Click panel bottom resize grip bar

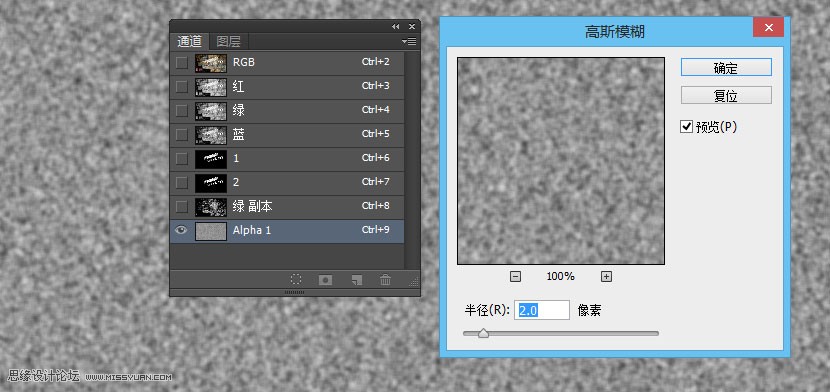pos(295,292)
